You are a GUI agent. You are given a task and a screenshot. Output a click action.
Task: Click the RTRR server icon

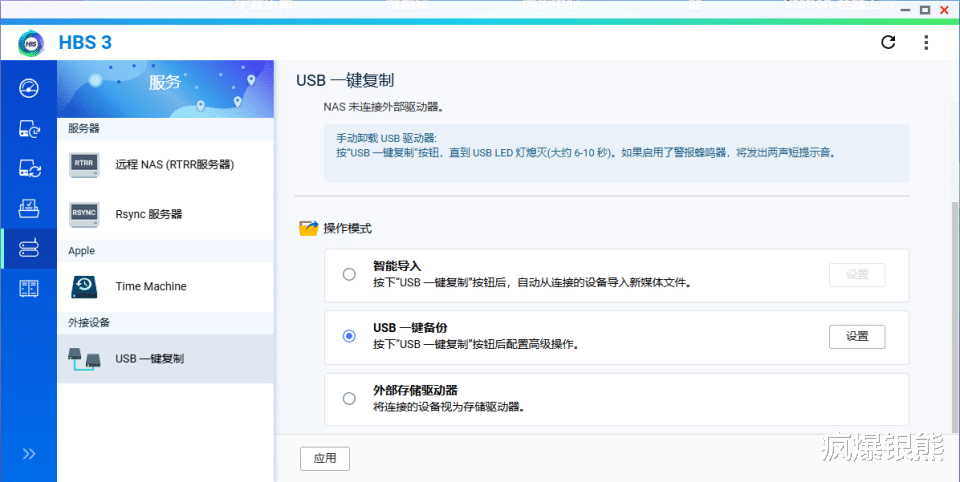pos(84,165)
